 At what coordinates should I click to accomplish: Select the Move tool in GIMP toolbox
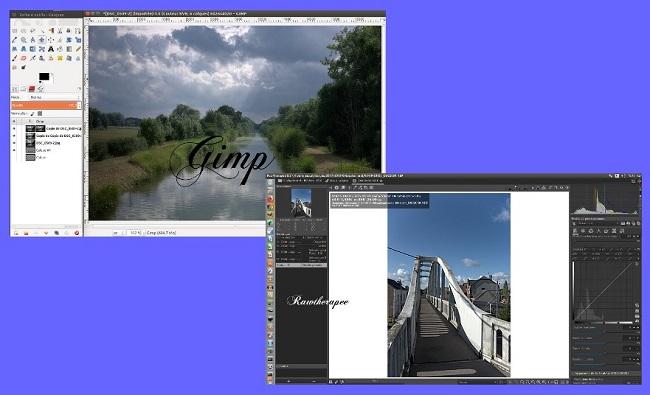click(x=42, y=40)
